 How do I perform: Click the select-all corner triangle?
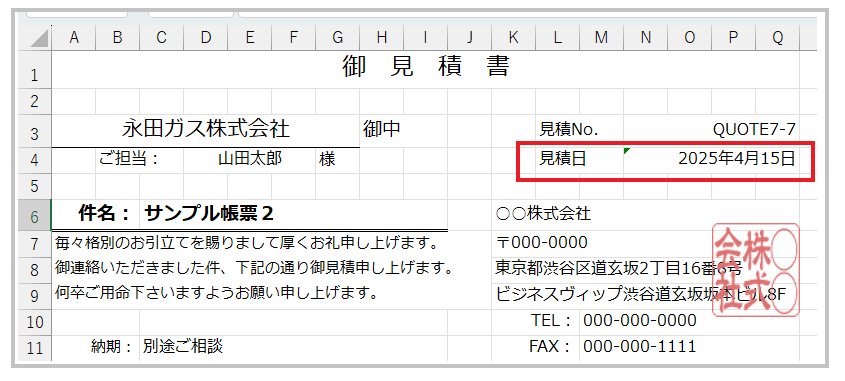click(x=35, y=37)
